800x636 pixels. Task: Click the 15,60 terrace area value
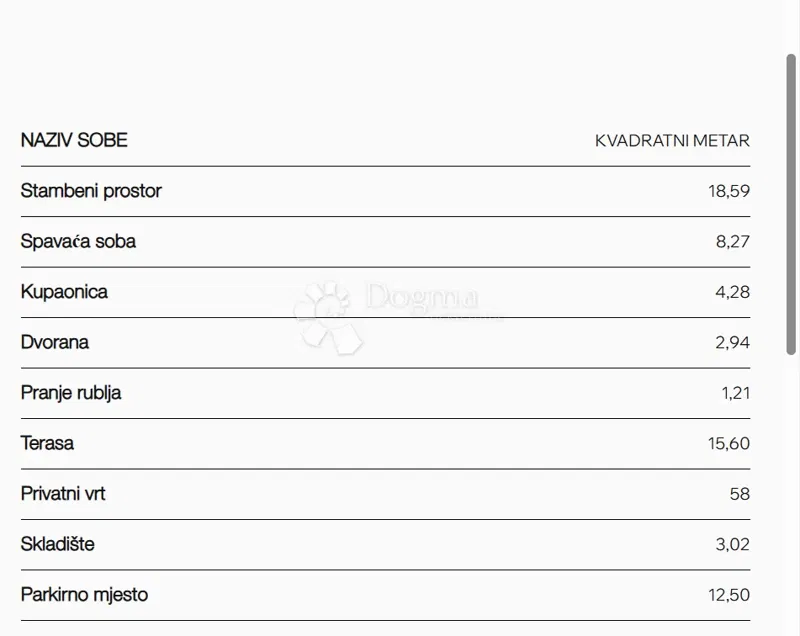coord(729,444)
